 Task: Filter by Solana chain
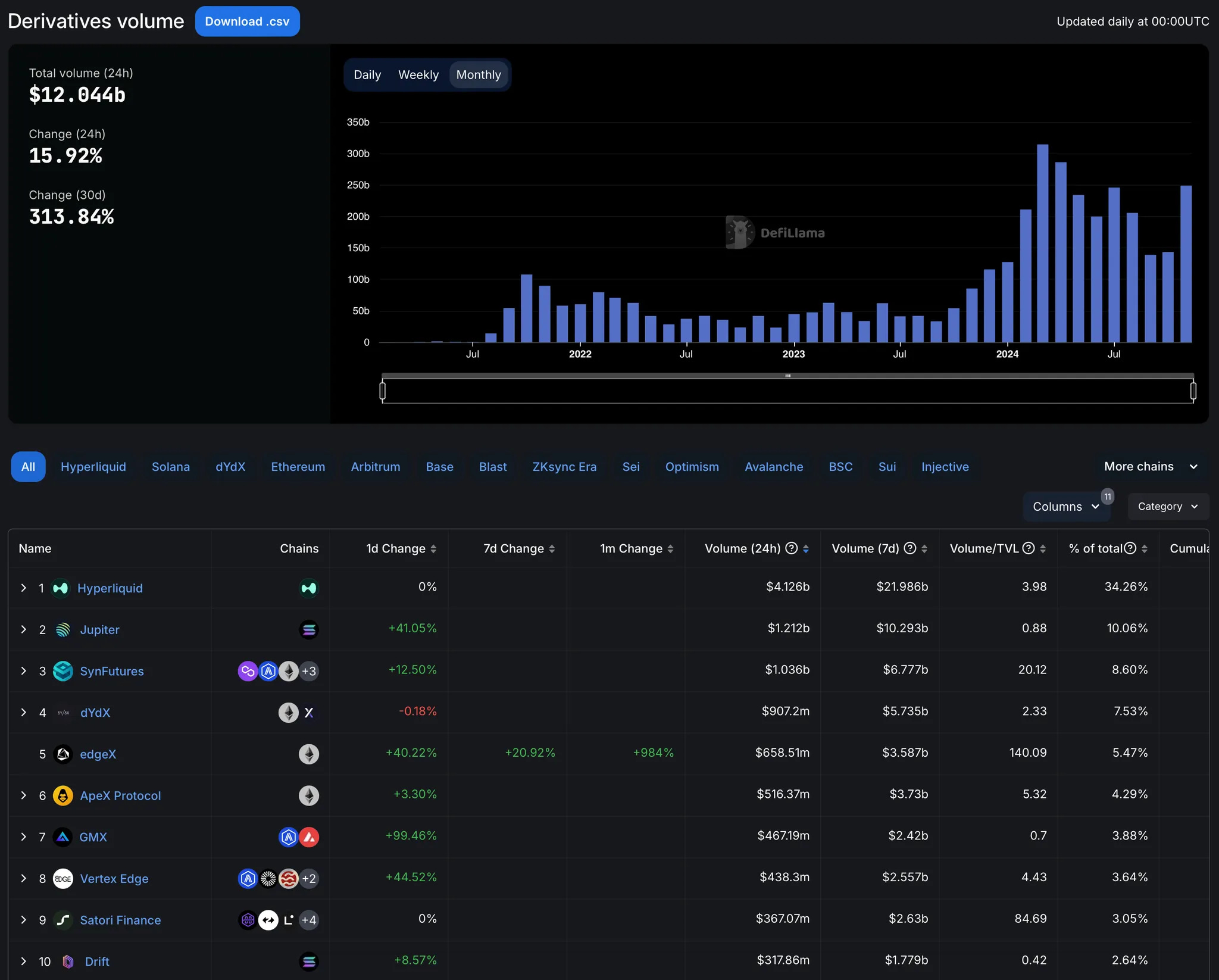click(x=171, y=467)
